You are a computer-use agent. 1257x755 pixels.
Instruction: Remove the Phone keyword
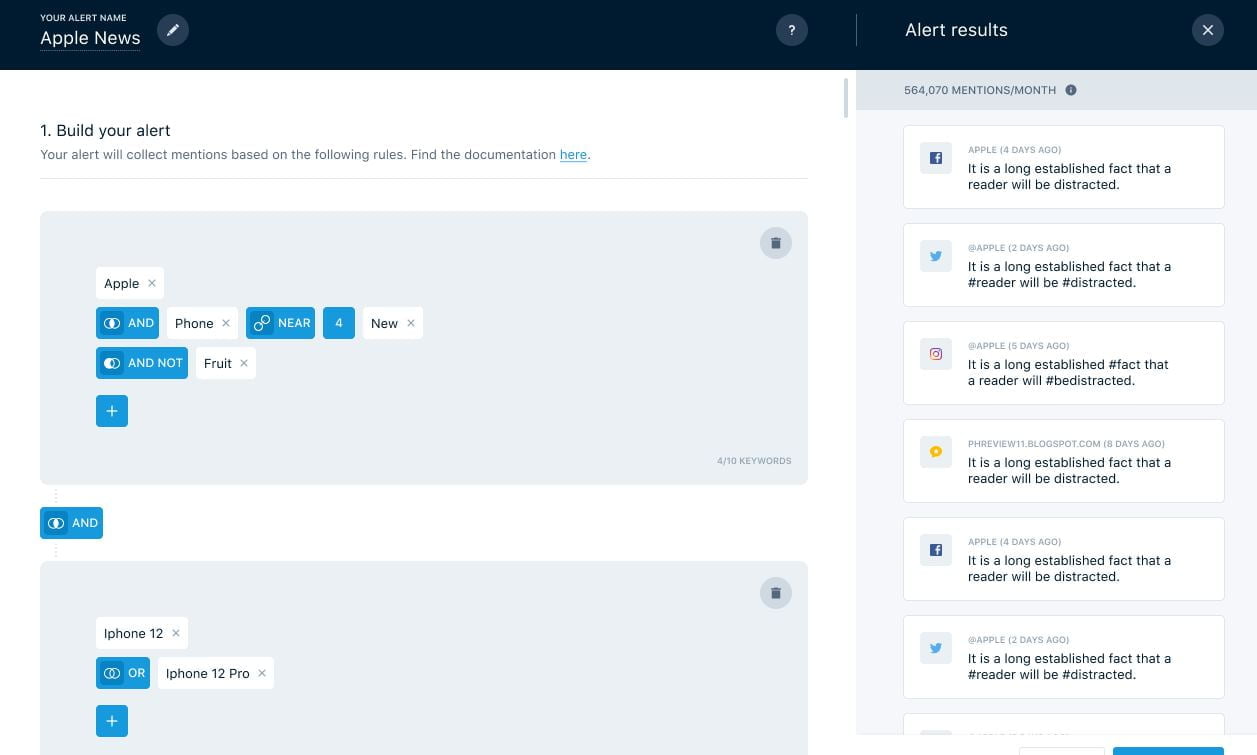(x=226, y=323)
